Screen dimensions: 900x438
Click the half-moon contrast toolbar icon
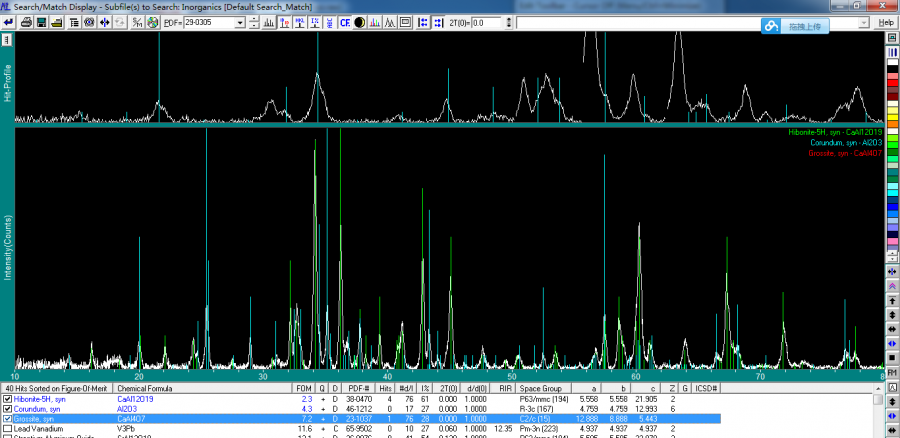coord(359,22)
